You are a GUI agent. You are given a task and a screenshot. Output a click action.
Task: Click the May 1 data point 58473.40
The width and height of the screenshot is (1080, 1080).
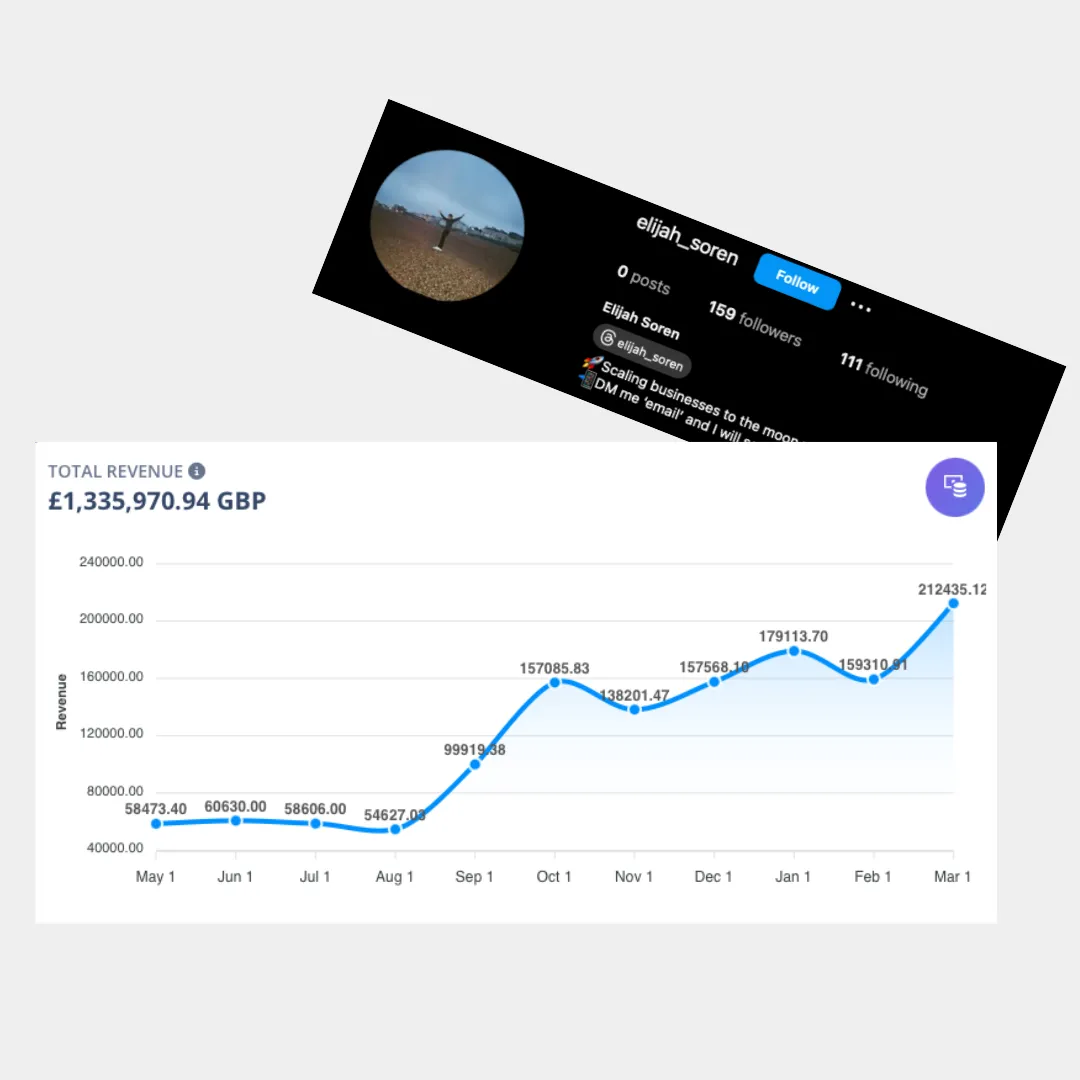[156, 823]
